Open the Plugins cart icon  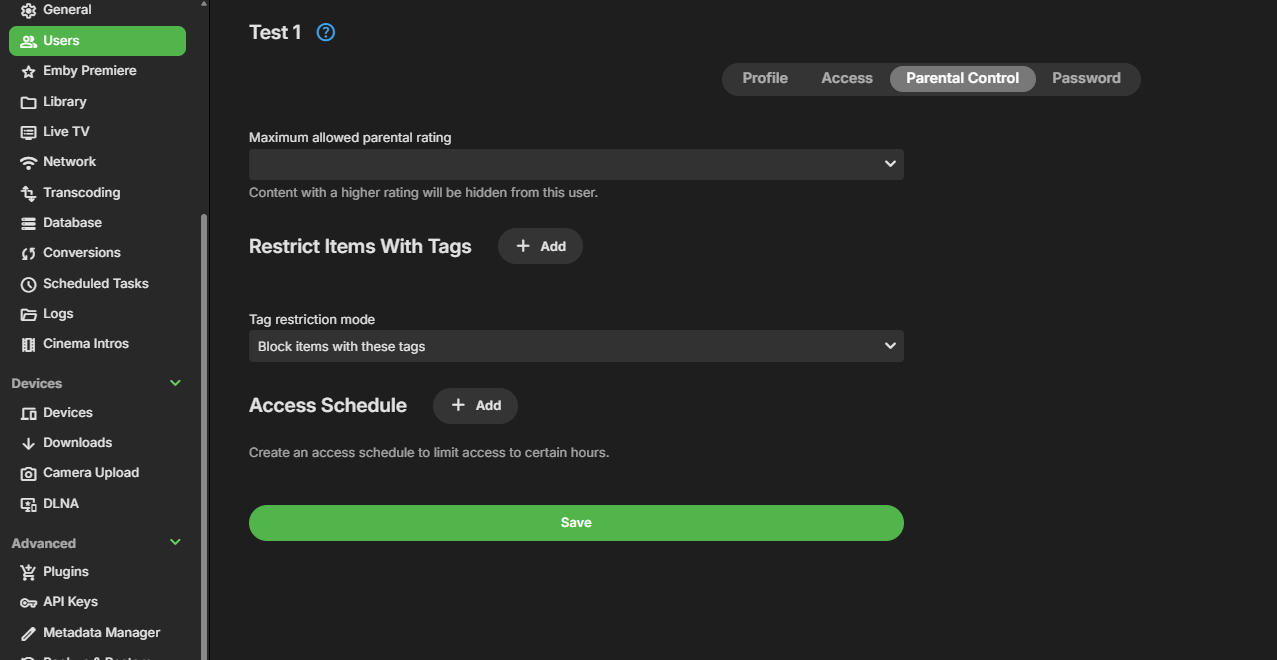coord(28,572)
